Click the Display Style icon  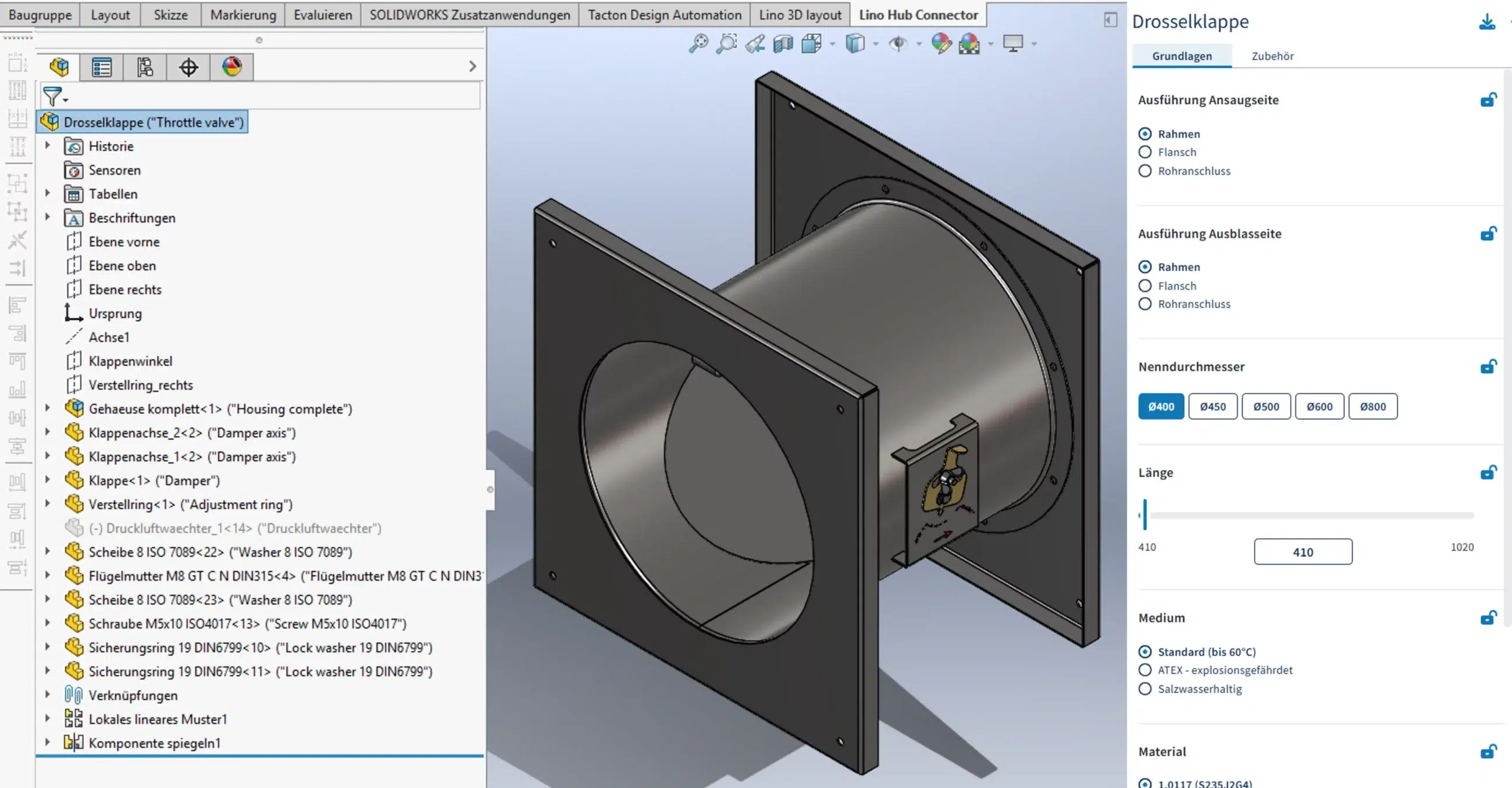coord(855,44)
